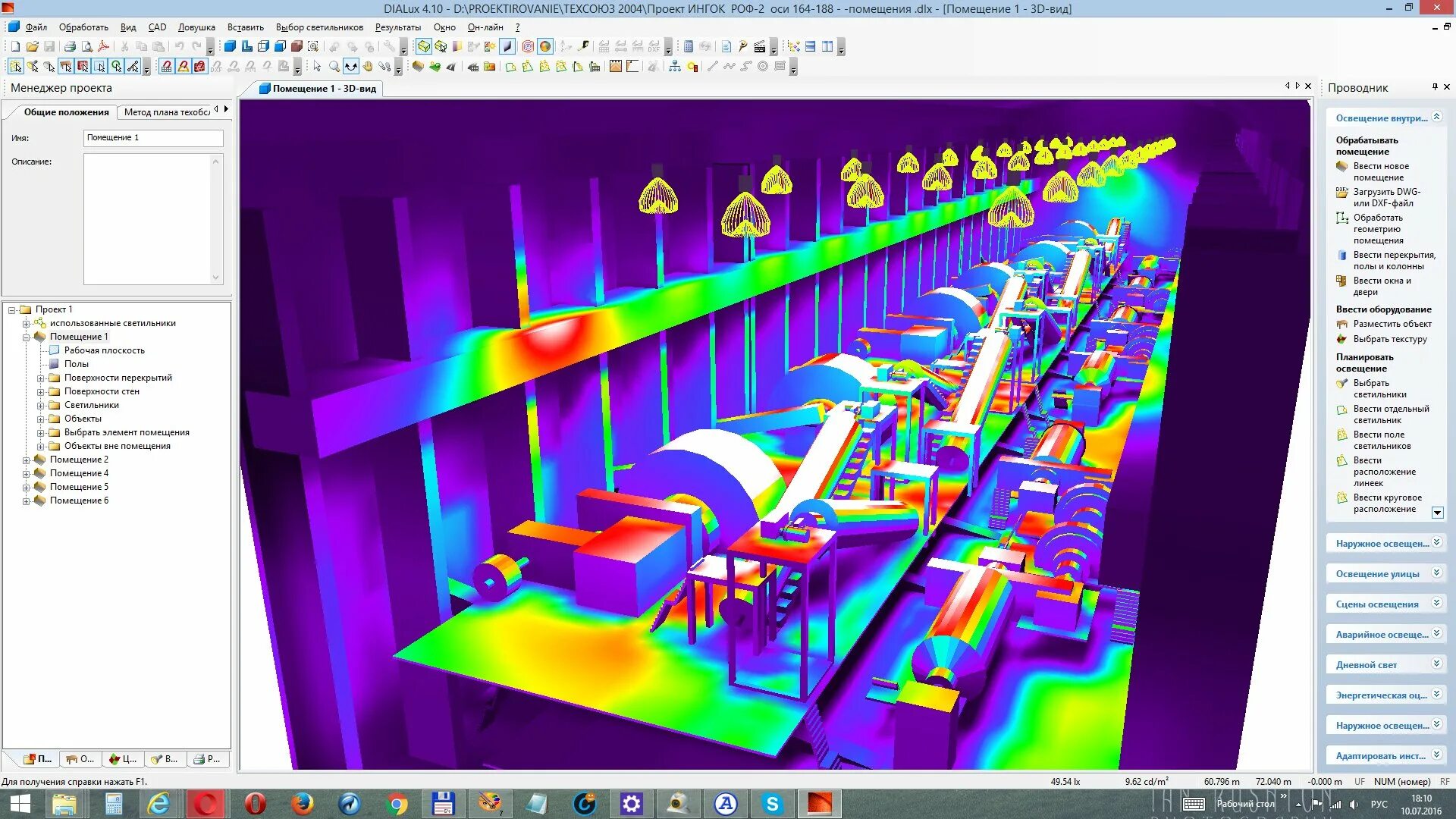The height and width of the screenshot is (819, 1456).
Task: Click the Имя input field
Action: pyautogui.click(x=152, y=137)
